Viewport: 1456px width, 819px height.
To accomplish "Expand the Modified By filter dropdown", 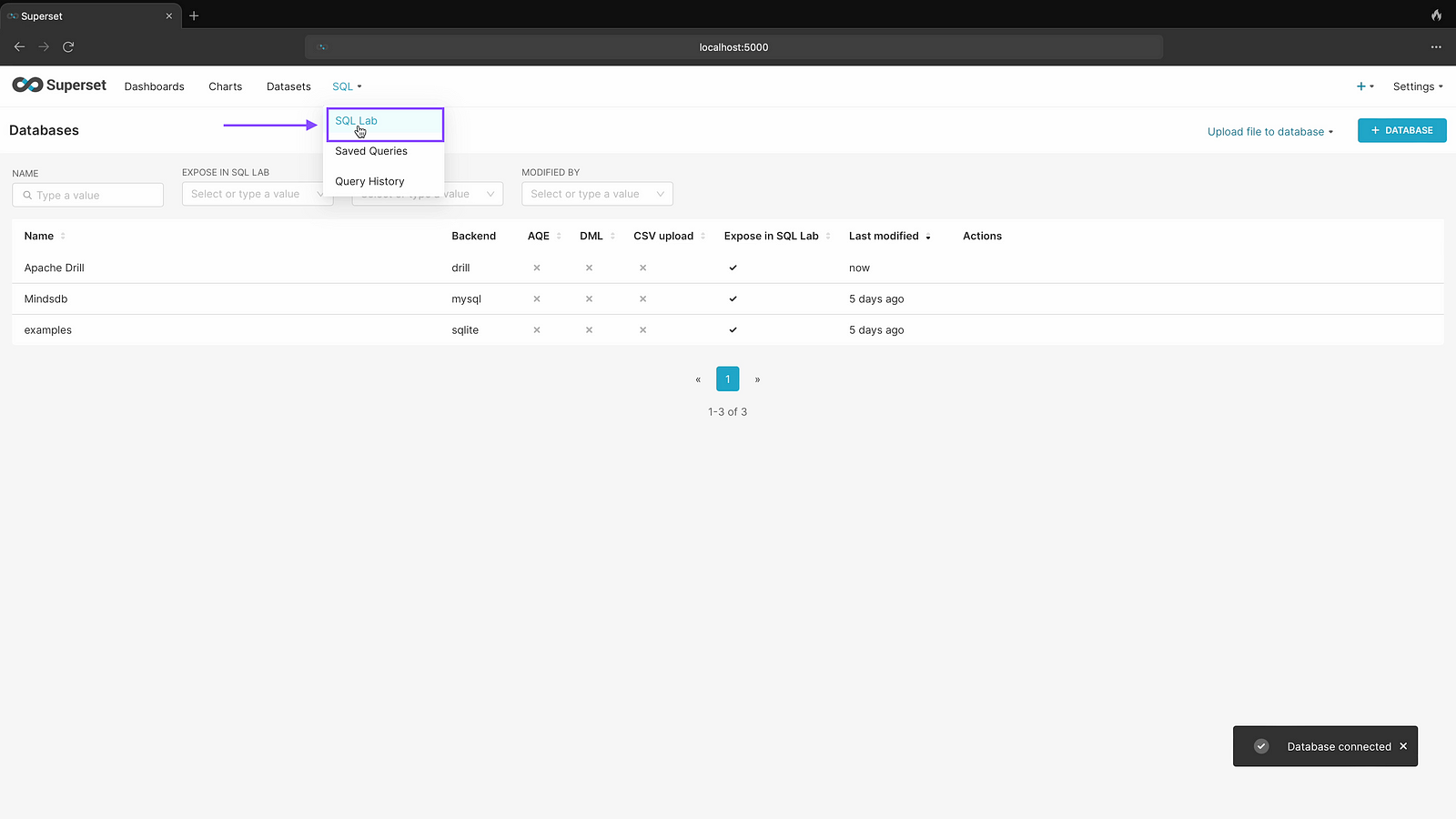I will pos(596,194).
